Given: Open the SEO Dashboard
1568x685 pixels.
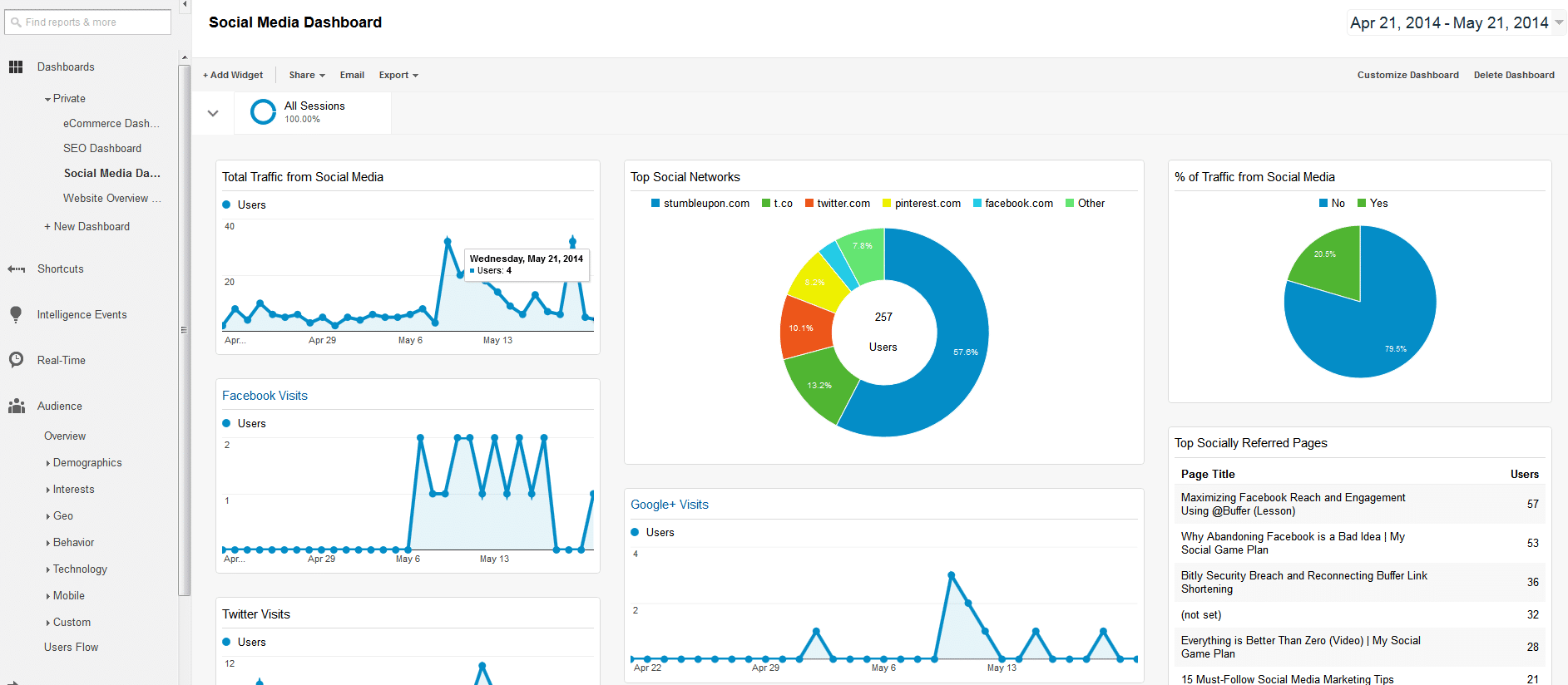Looking at the screenshot, I should coord(102,149).
